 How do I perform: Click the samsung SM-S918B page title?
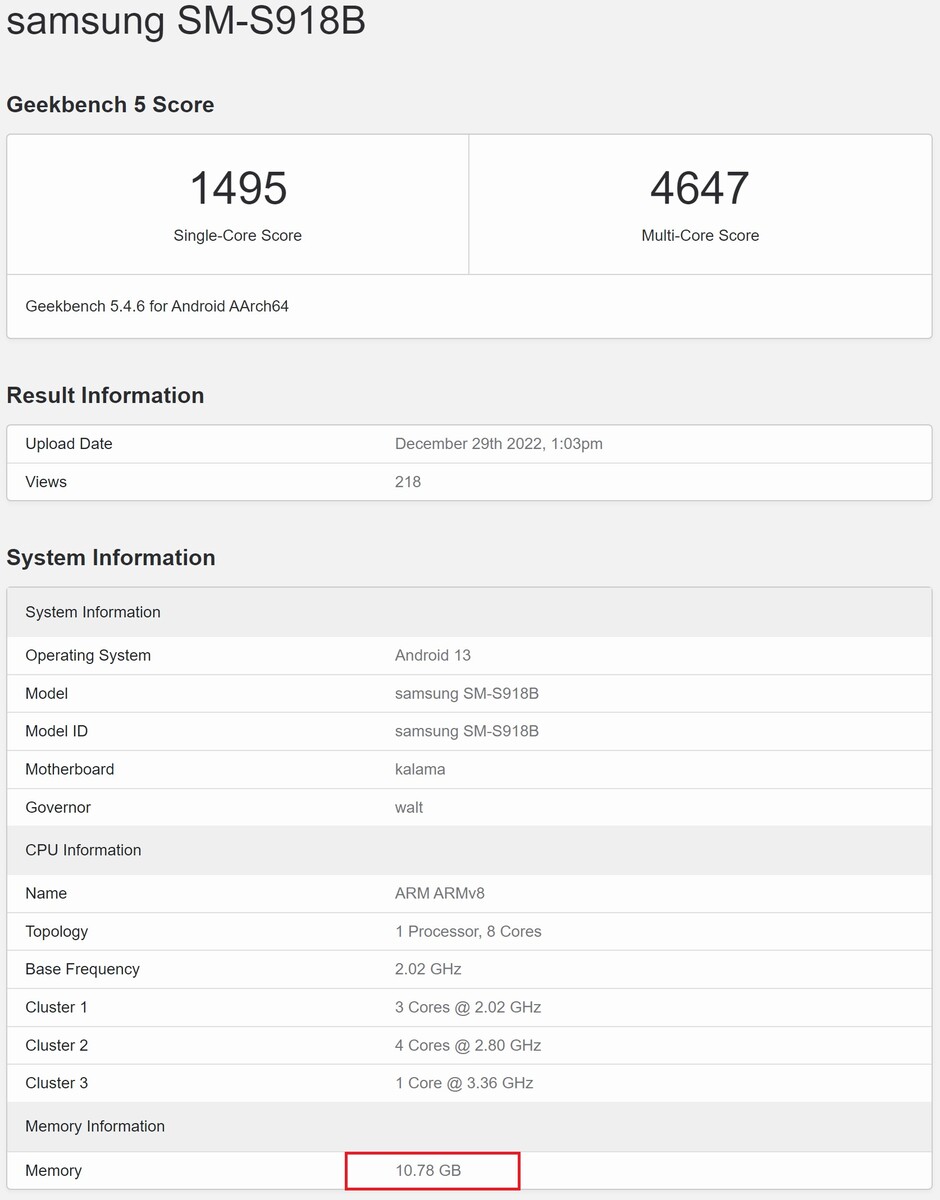tap(186, 20)
